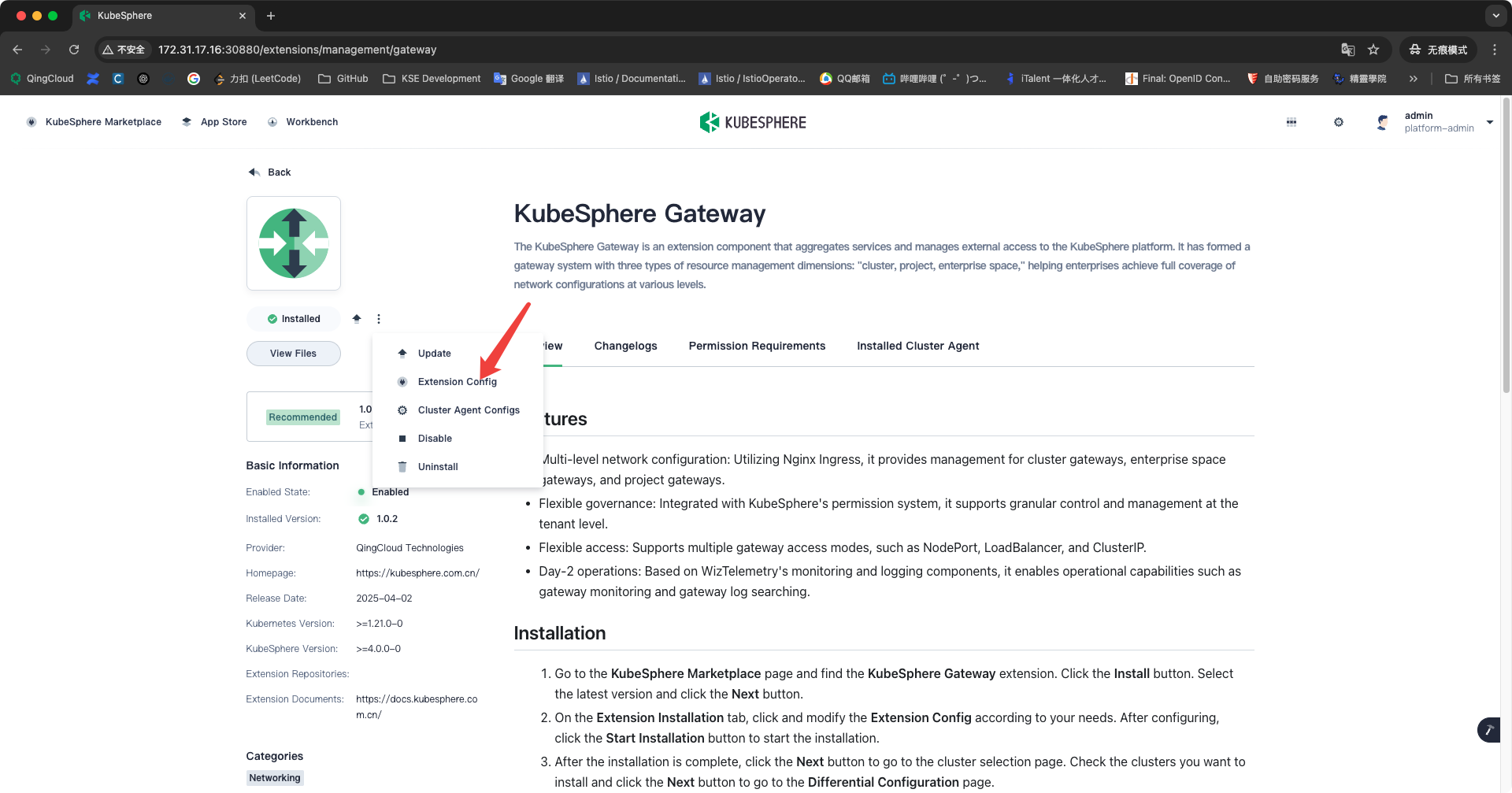1512x793 pixels.
Task: Switch to the Permission Requirements tab
Action: point(757,346)
